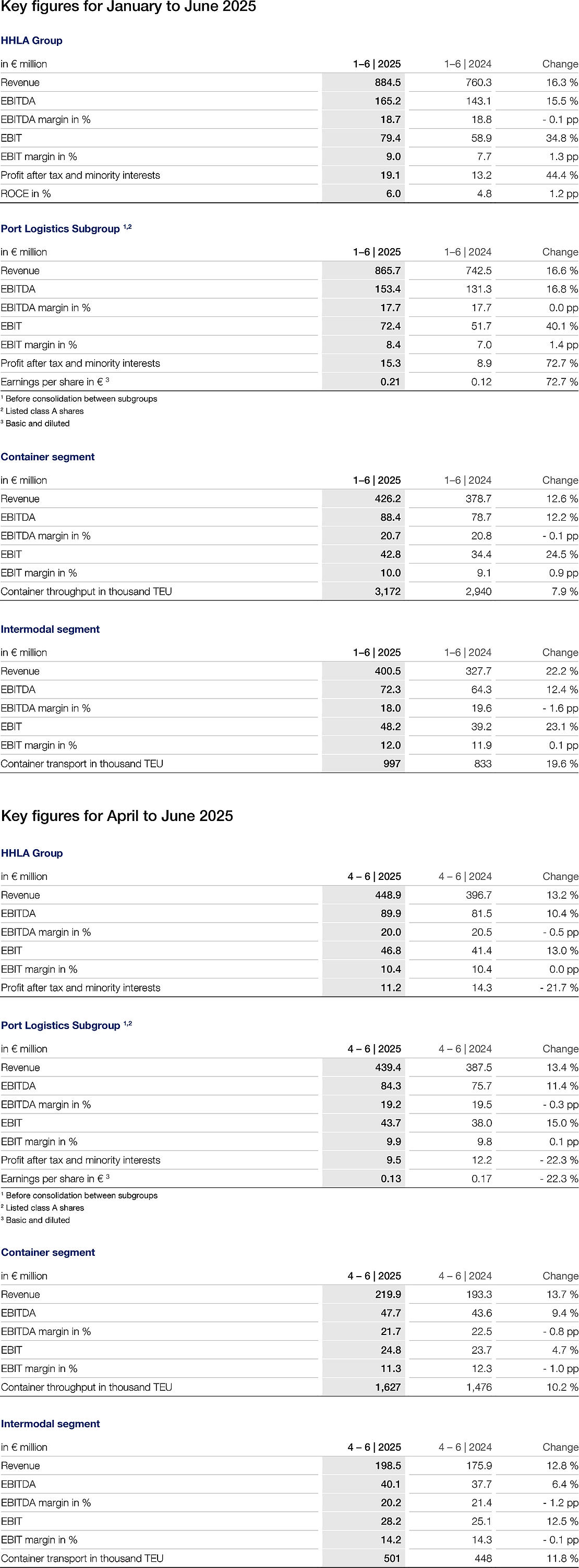Viewport: 579px width, 1568px height.
Task: Select the quarterly container transport value 501
Action: (x=392, y=1559)
